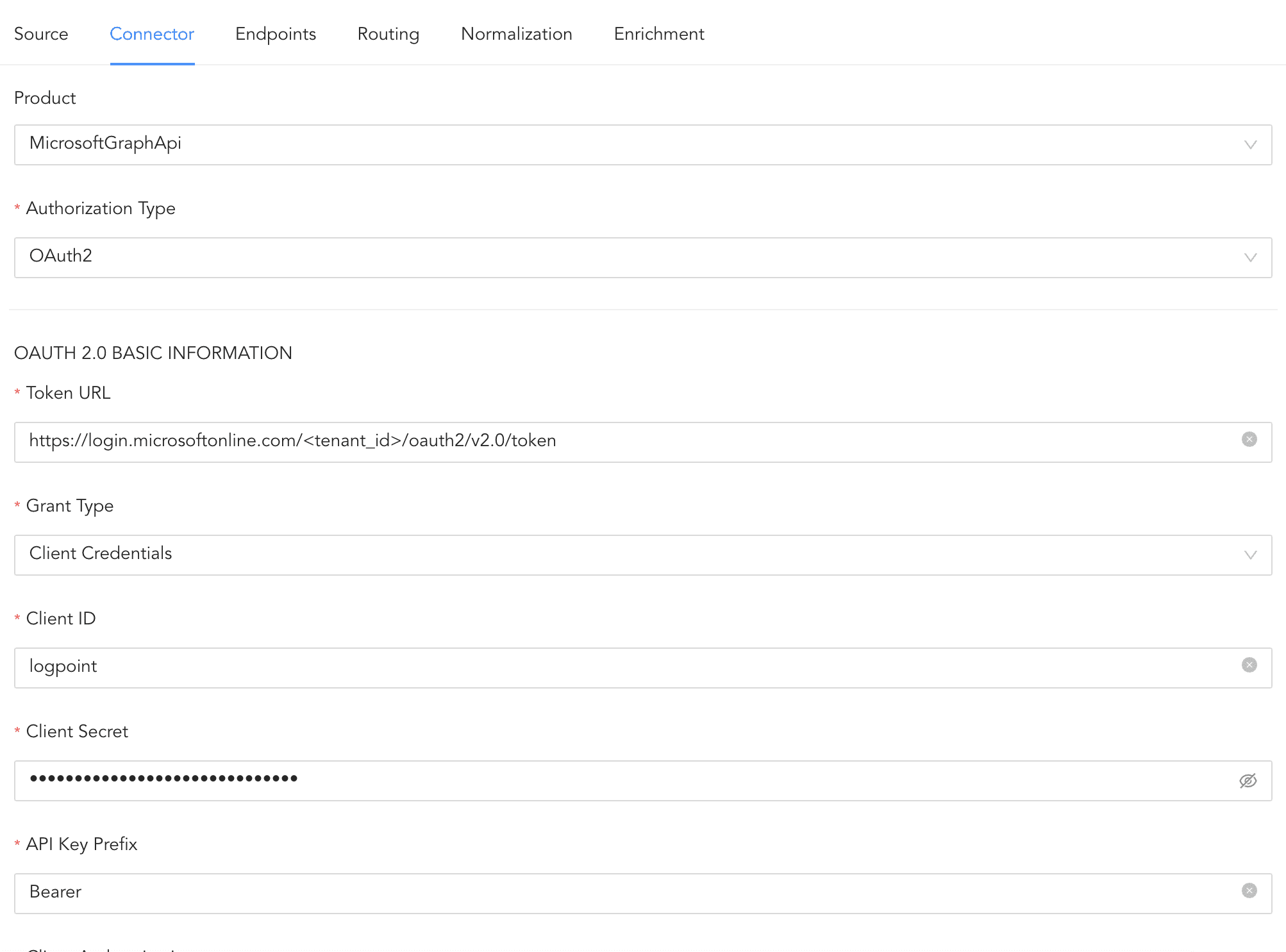Screen dimensions: 1286x952
Task: Clear the Client ID field
Action: [x=1249, y=665]
